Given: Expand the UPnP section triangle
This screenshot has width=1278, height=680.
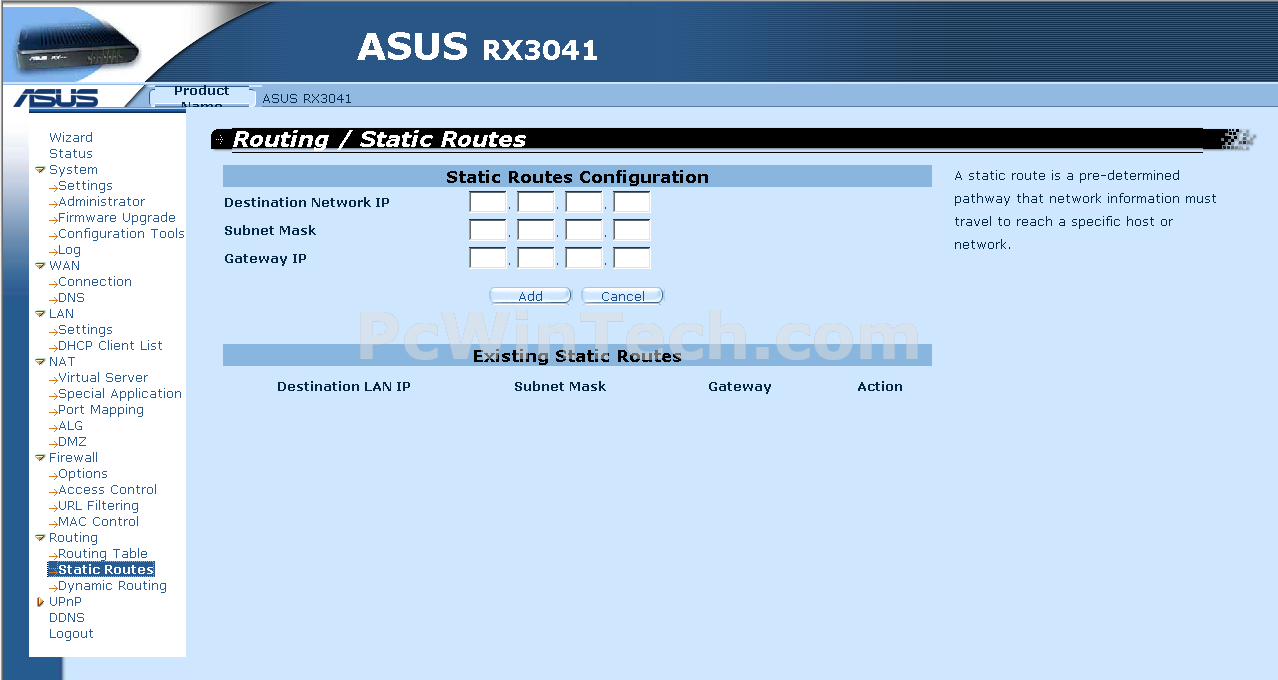Looking at the screenshot, I should (40, 602).
